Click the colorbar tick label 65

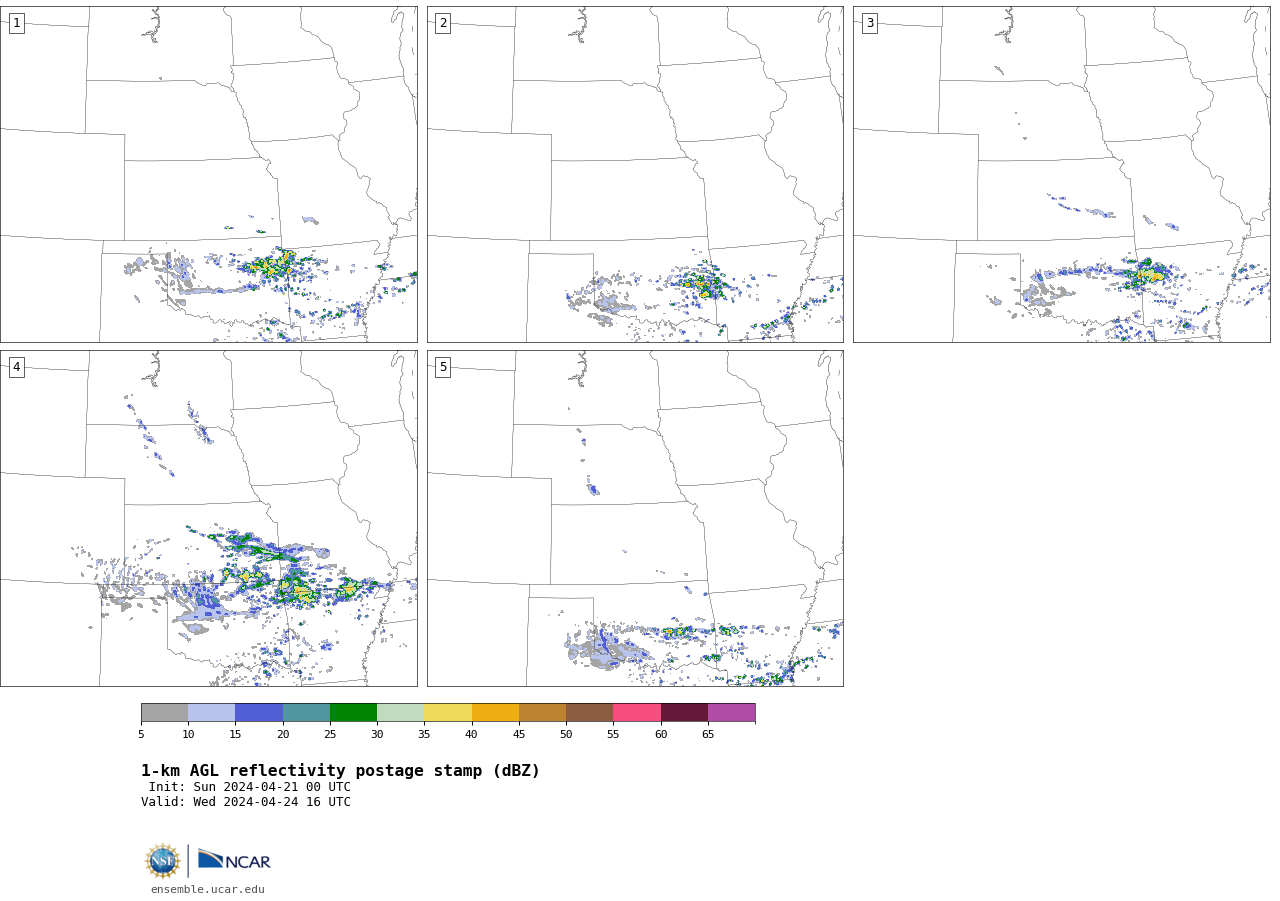click(708, 735)
